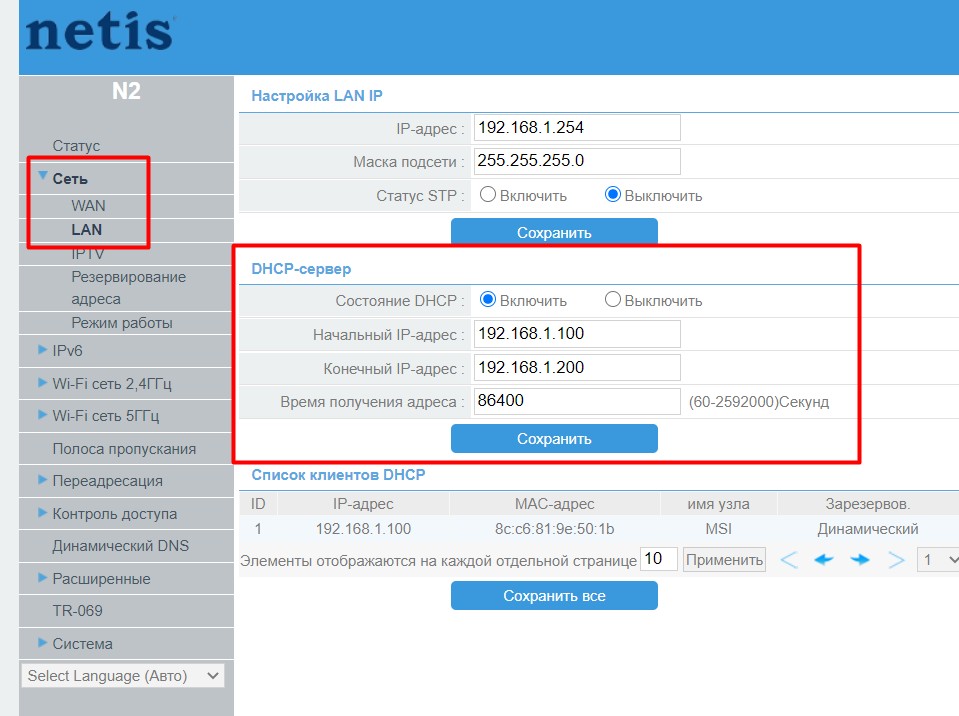
Task: Click the MAC-адрес column header
Action: click(x=554, y=504)
